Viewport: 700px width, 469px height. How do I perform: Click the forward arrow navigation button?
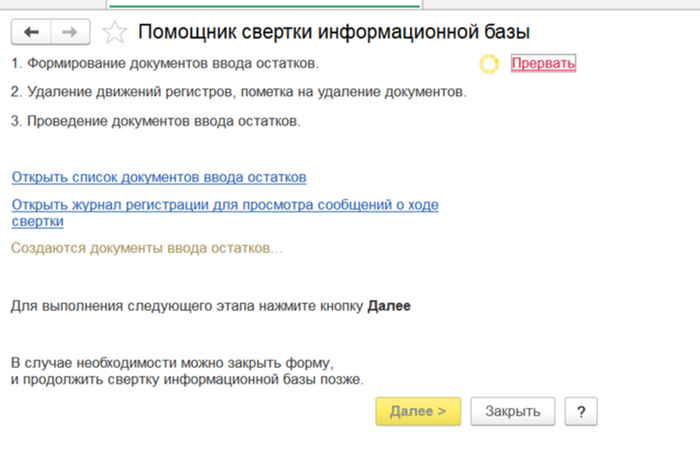pyautogui.click(x=69, y=33)
